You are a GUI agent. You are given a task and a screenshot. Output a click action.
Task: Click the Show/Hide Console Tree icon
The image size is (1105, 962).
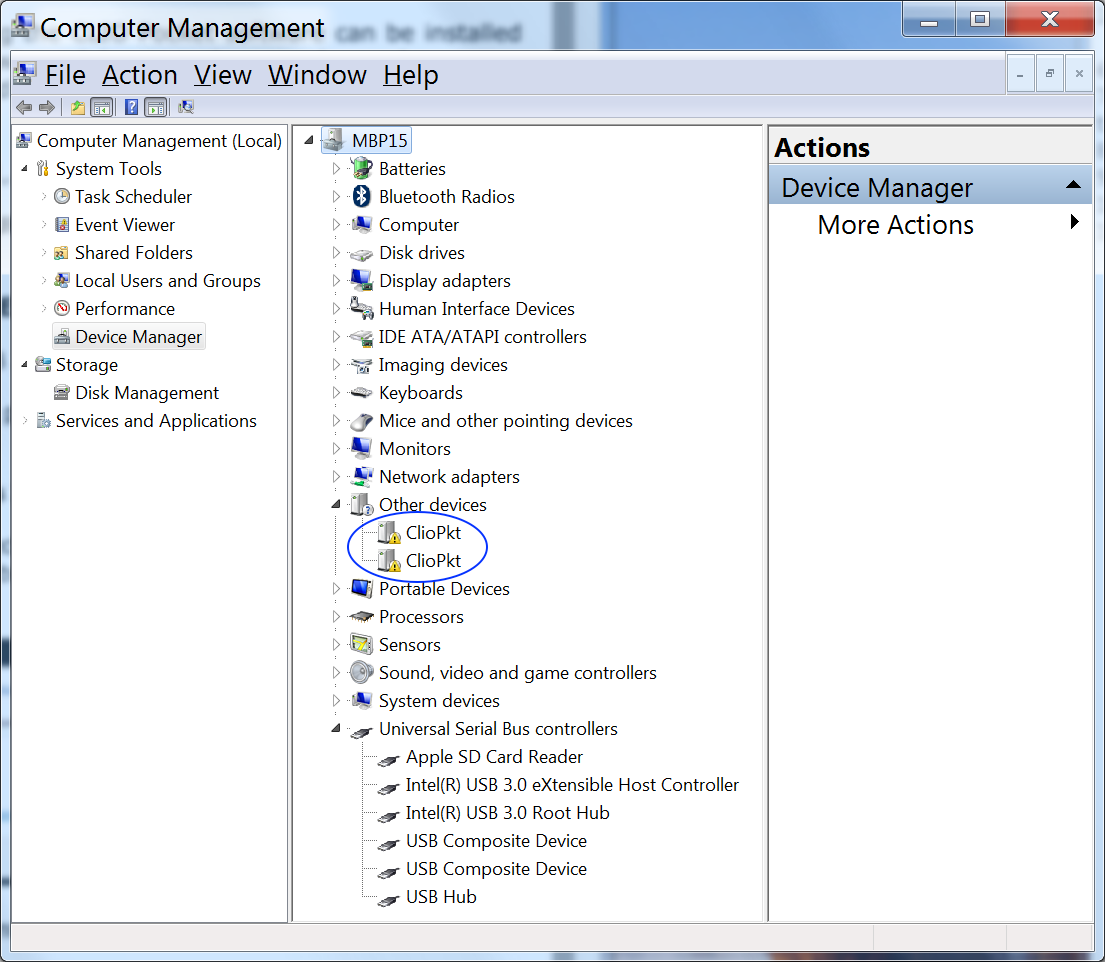[x=102, y=107]
